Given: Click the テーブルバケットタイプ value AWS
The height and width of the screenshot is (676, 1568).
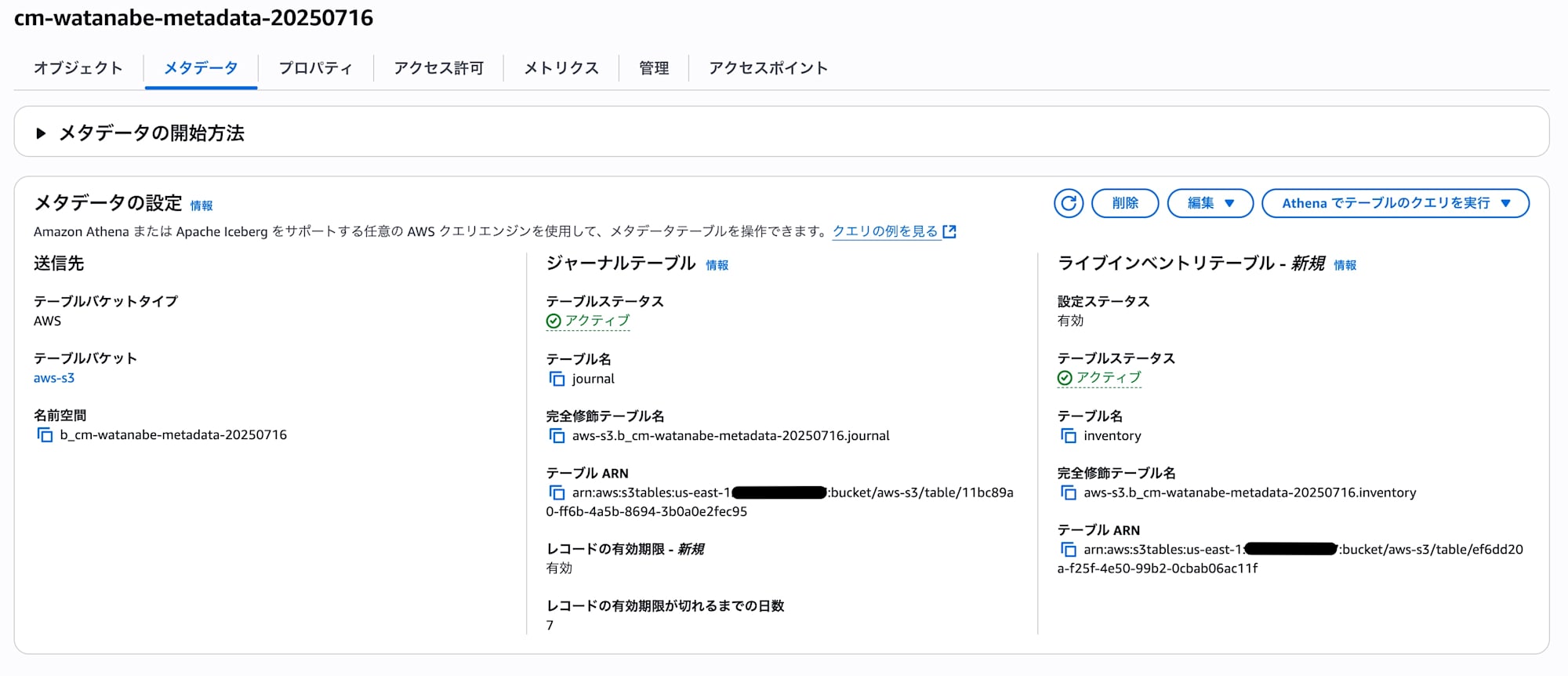Looking at the screenshot, I should [47, 321].
